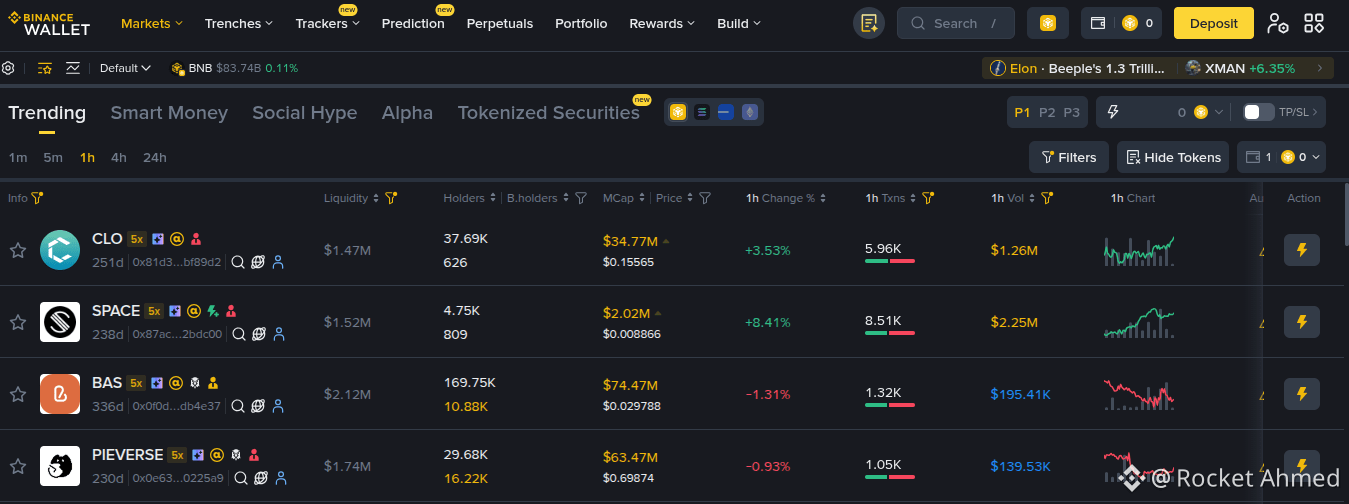Click the B.holders column filter funnel

[580, 198]
